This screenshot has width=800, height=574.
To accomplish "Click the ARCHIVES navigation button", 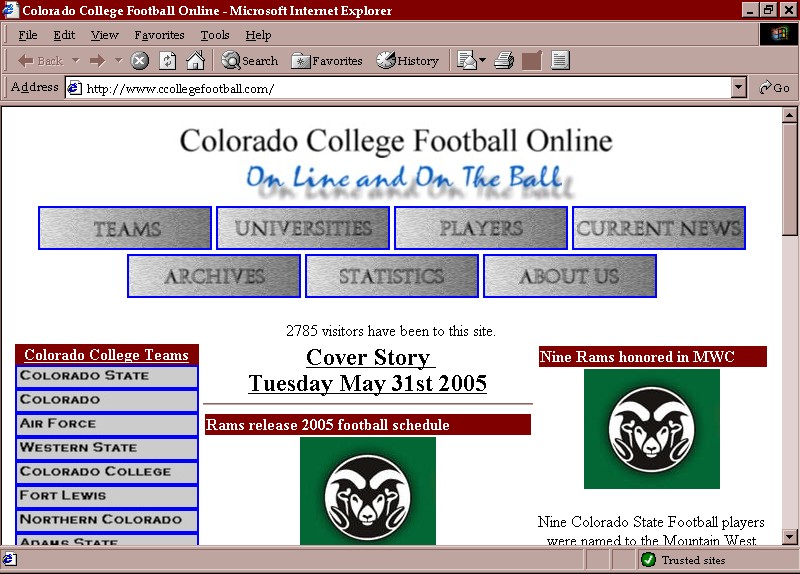I will pos(214,276).
